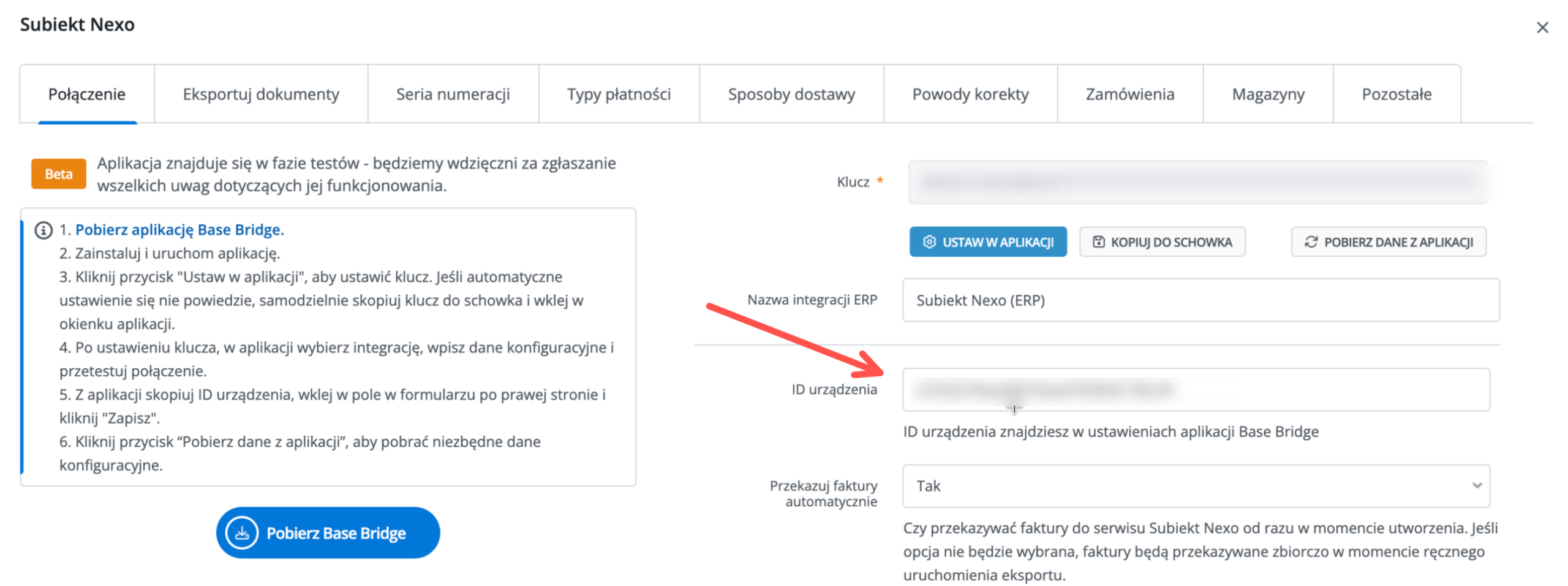Follow the Pobierz aplikację Base Bridge link
The height and width of the screenshot is (586, 1568).
179,229
